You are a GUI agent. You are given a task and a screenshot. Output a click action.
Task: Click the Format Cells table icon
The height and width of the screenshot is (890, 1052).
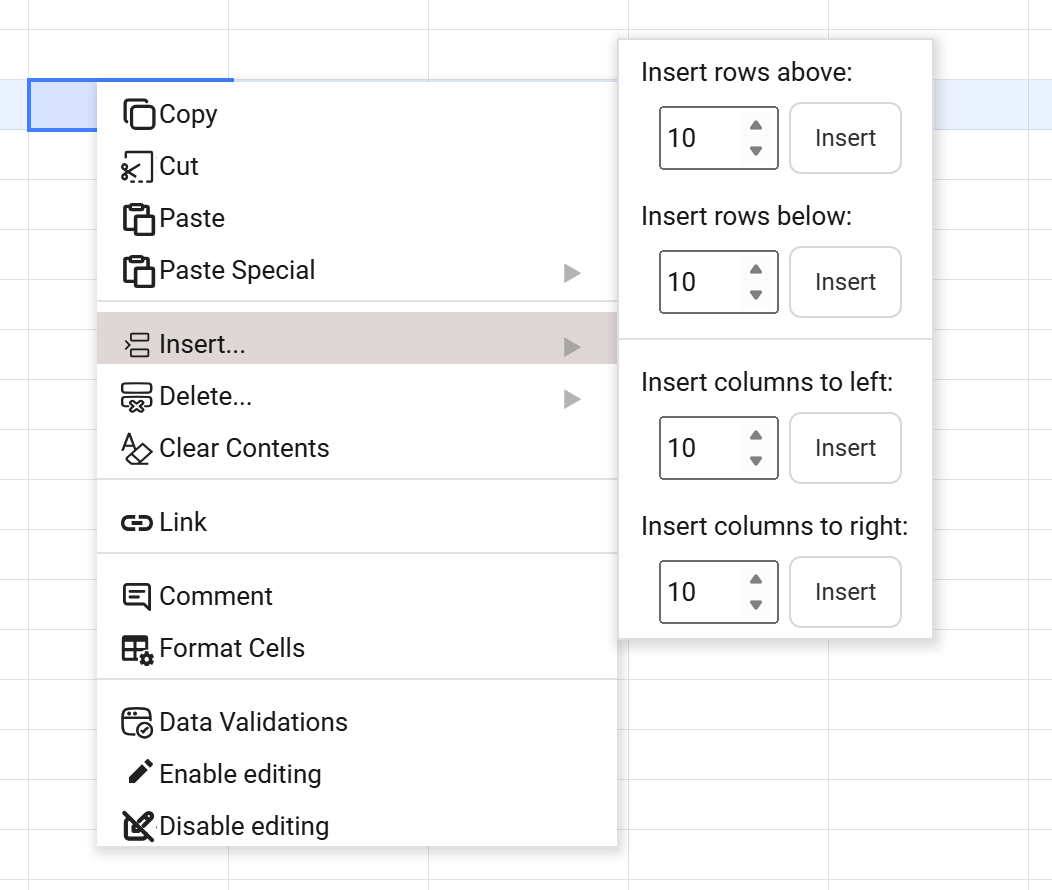137,649
